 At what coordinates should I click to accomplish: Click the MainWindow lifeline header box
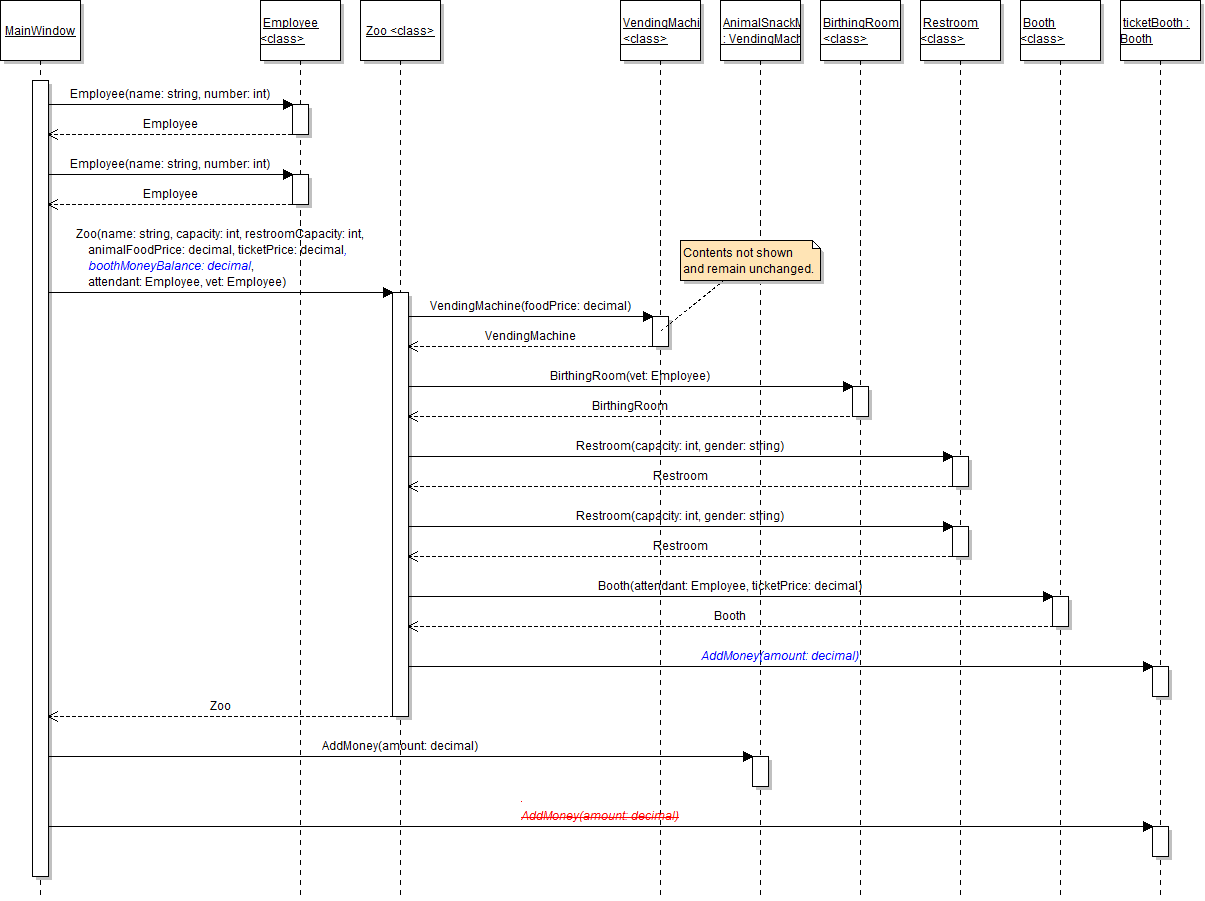(x=40, y=31)
